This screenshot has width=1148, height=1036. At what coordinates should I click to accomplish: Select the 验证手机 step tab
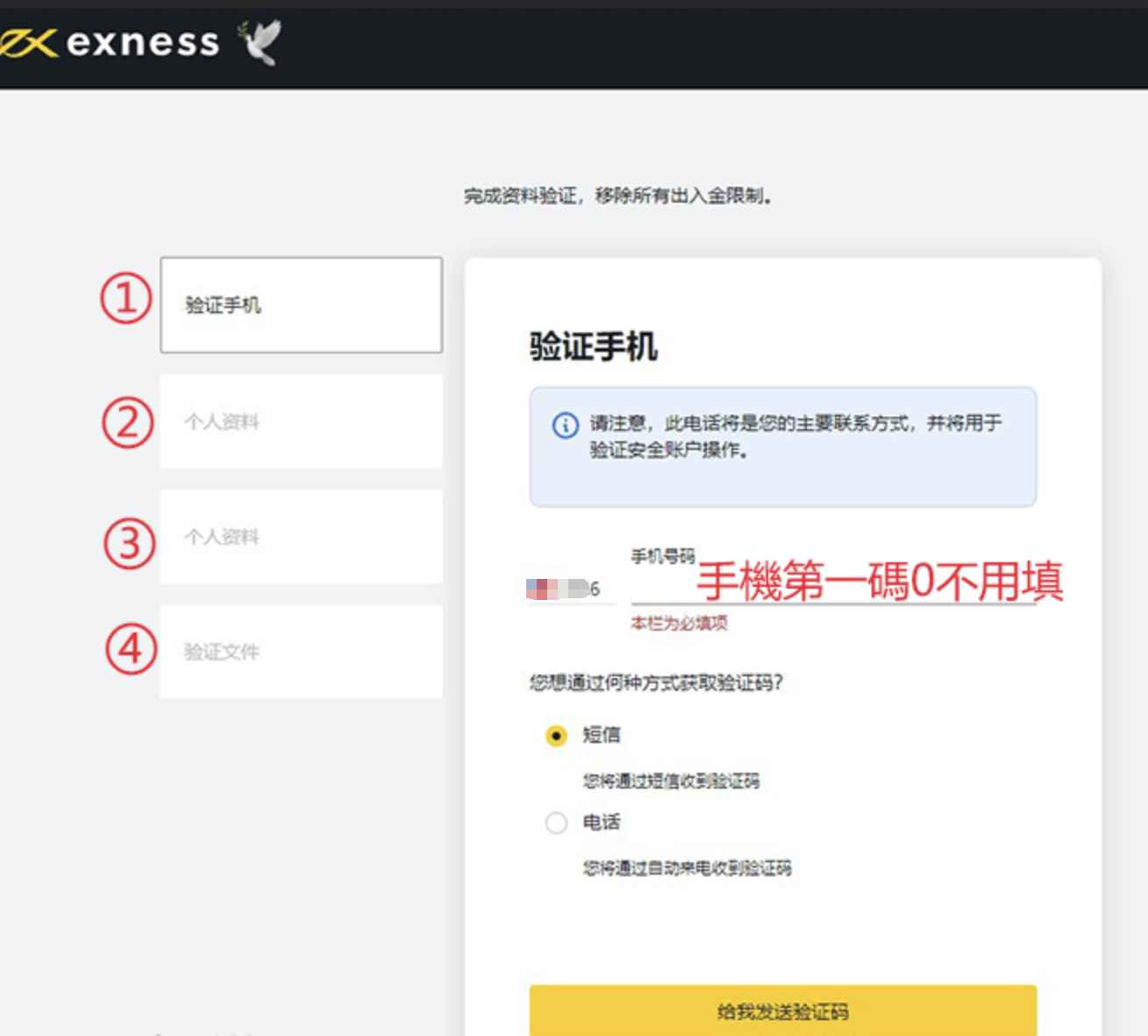click(301, 305)
